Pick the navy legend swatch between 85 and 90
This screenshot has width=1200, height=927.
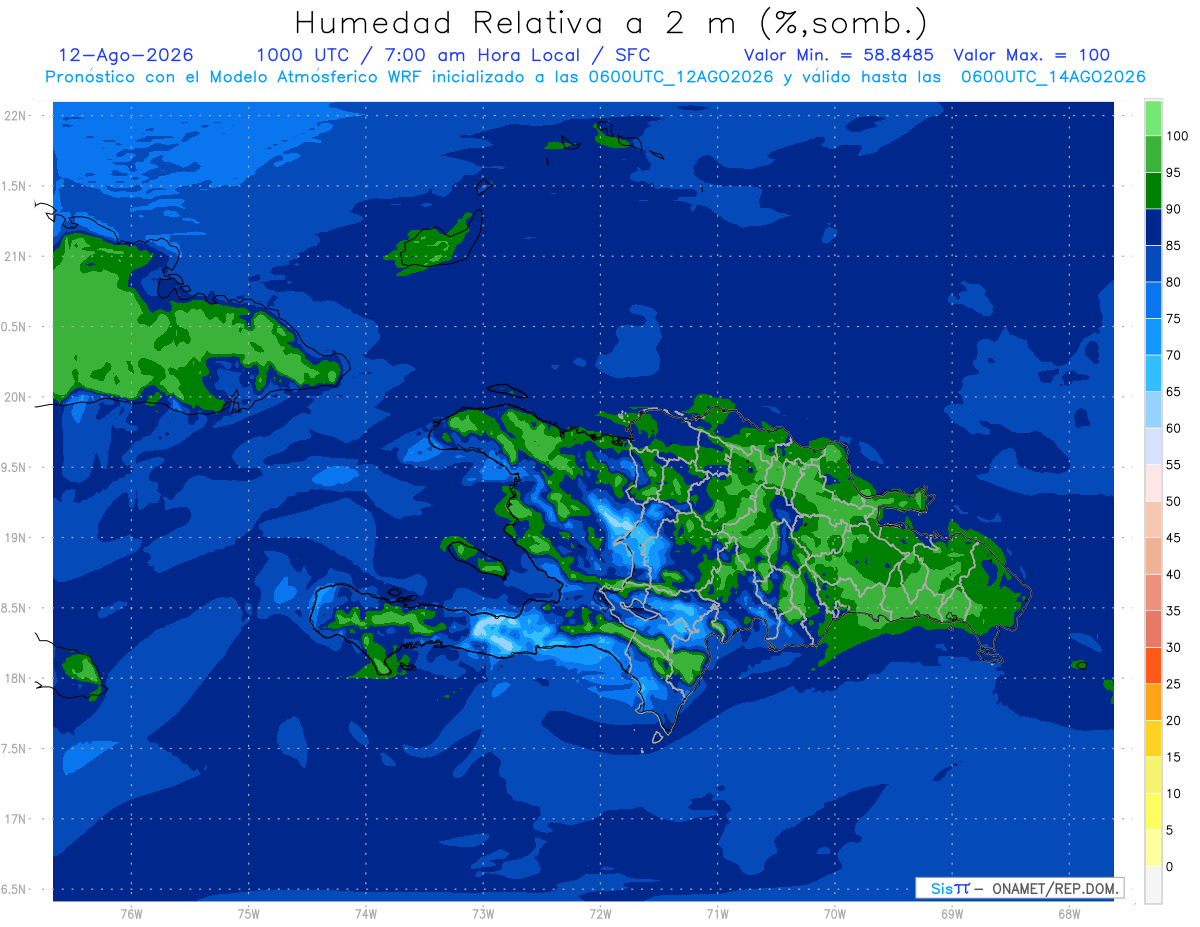click(x=1153, y=227)
